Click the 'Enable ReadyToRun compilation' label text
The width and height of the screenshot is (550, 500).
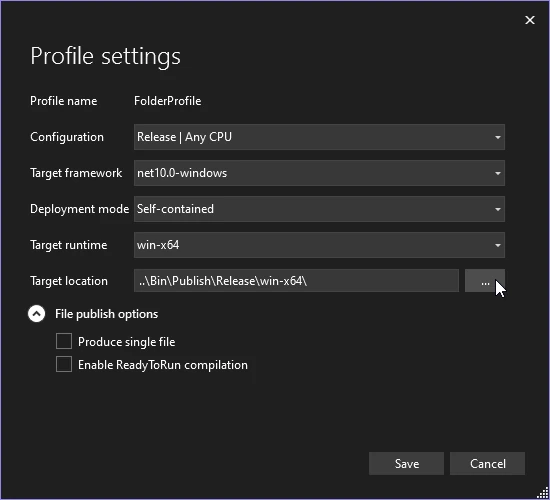(163, 365)
